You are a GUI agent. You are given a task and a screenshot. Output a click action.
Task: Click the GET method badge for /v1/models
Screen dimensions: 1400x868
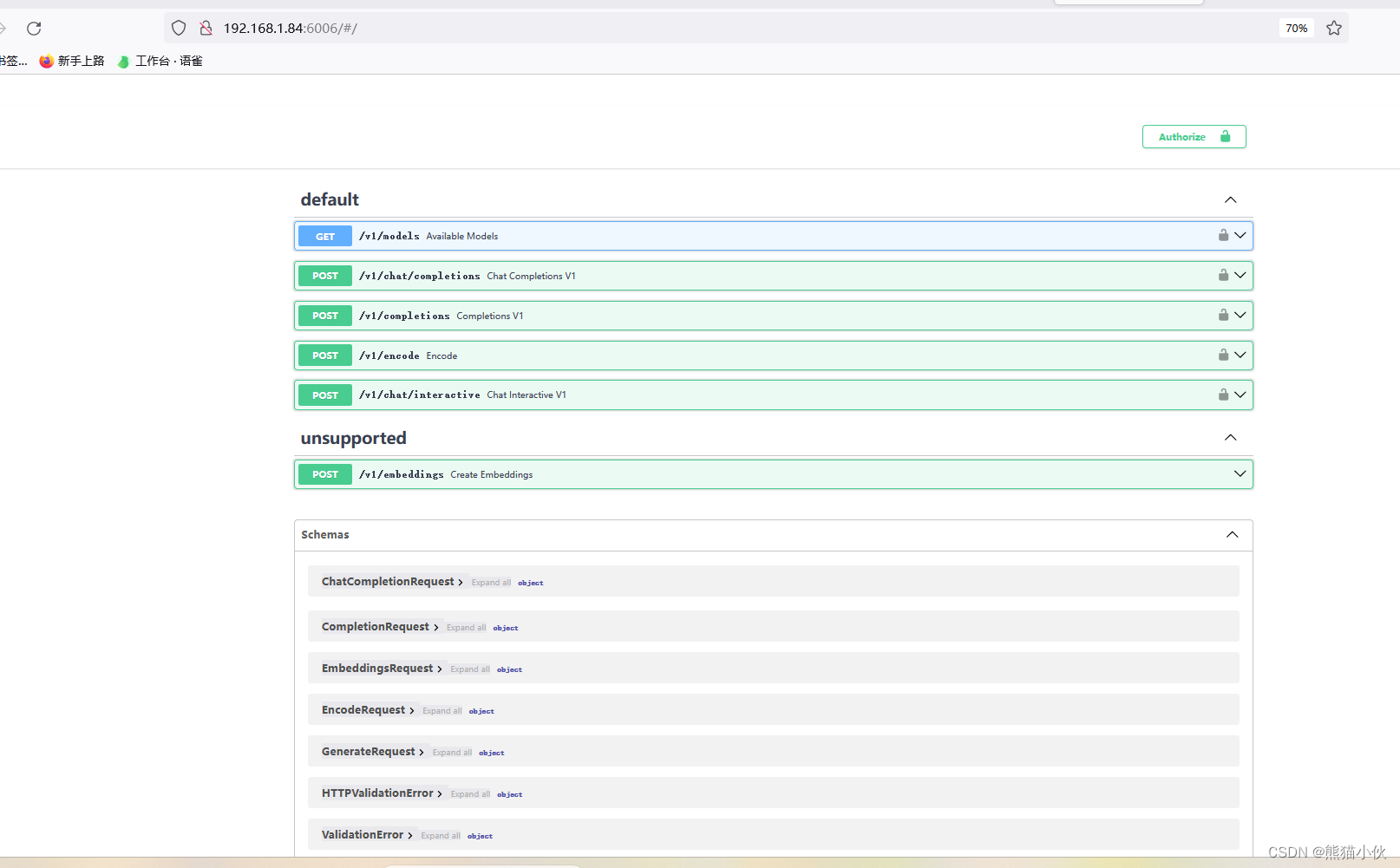(325, 236)
